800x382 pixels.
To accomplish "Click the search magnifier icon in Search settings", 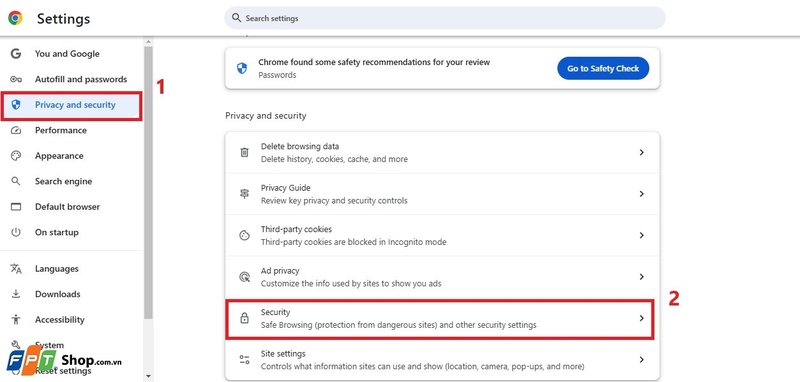I will point(236,18).
